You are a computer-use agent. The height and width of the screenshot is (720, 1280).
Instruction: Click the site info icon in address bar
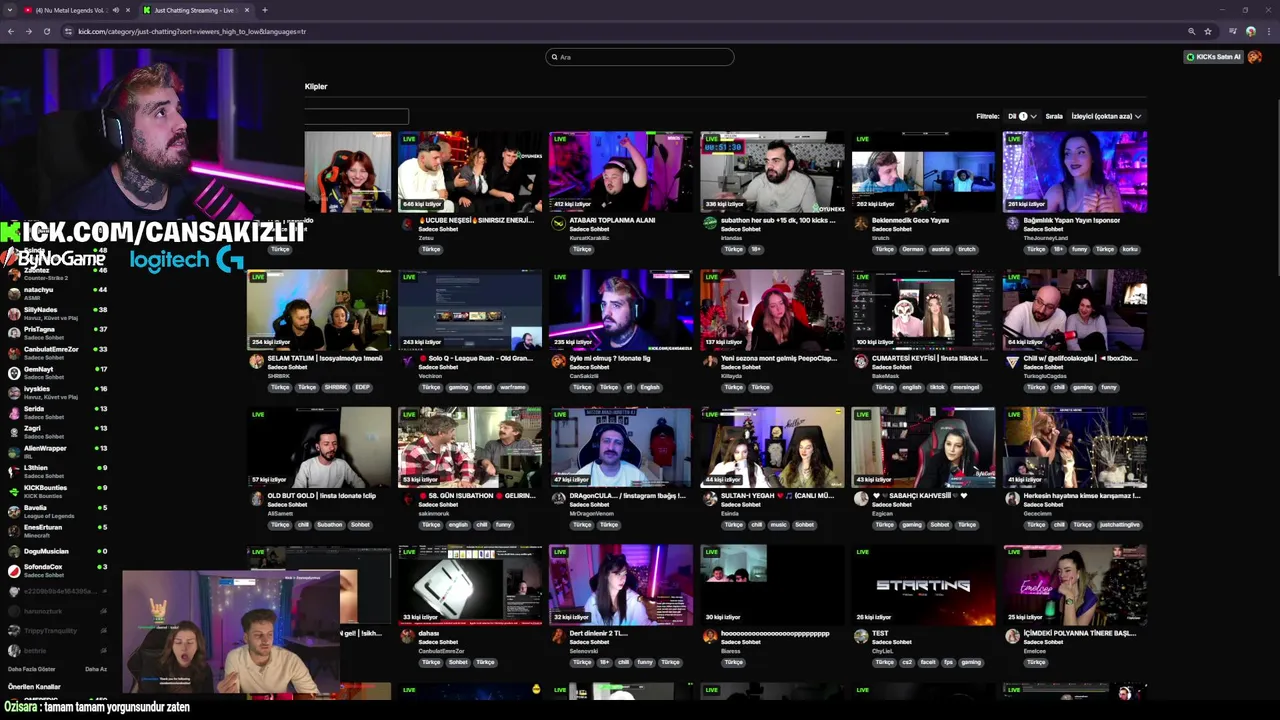(x=68, y=31)
